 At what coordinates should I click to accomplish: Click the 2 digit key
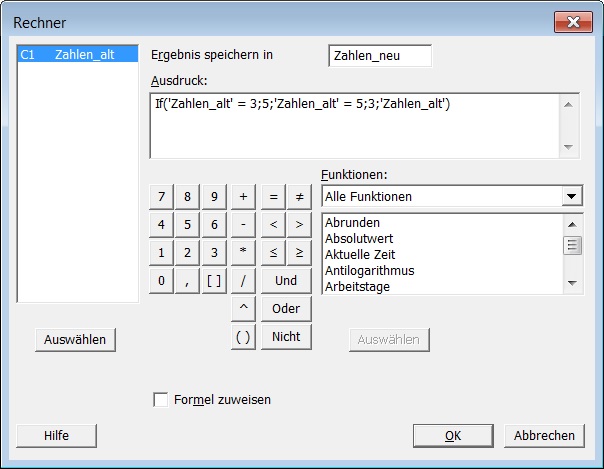pyautogui.click(x=187, y=253)
